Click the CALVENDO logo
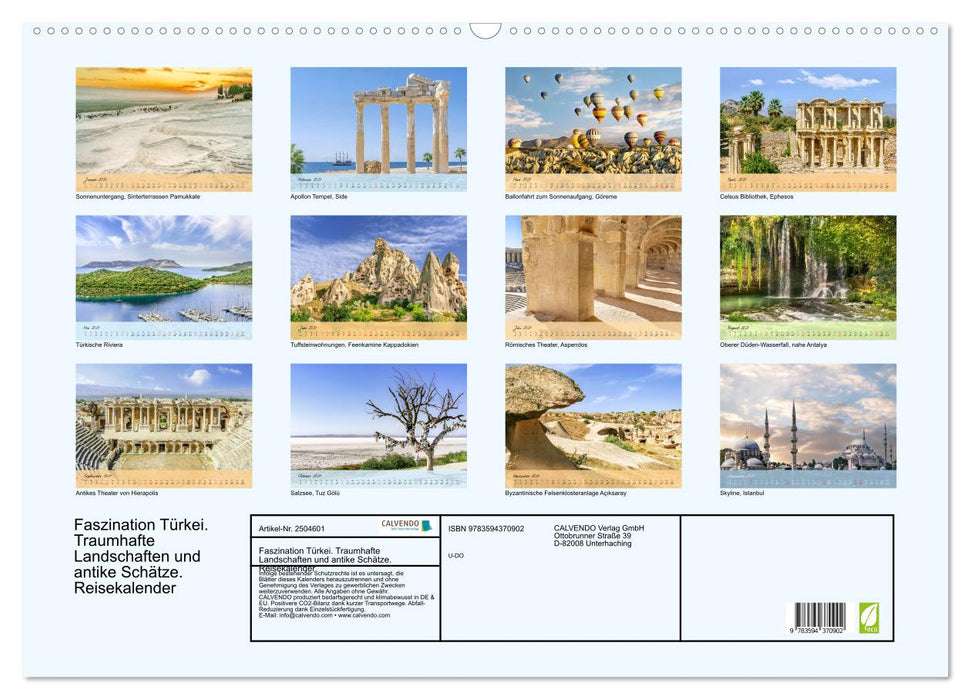 click(406, 525)
